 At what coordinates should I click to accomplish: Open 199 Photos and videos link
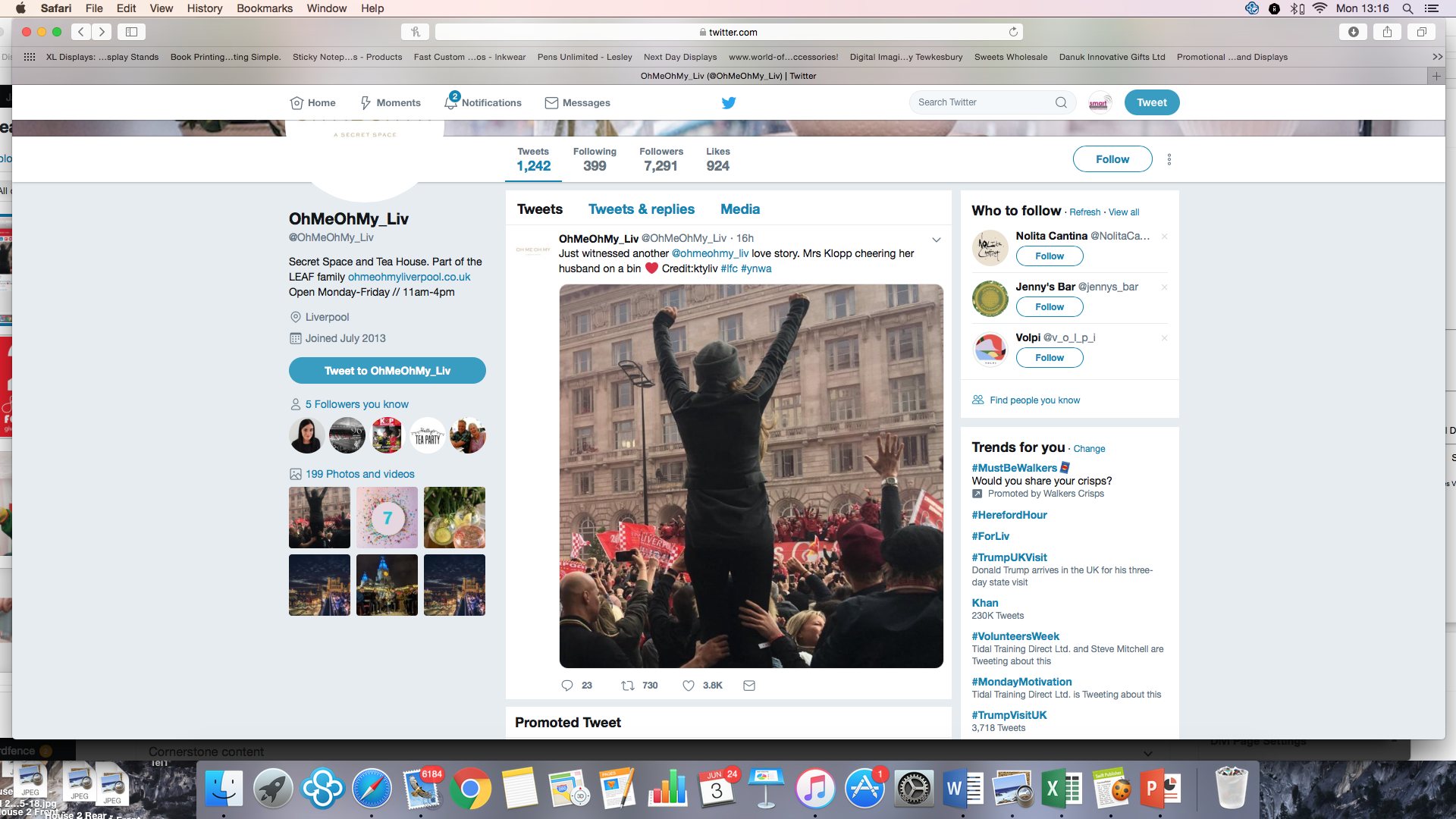[360, 474]
